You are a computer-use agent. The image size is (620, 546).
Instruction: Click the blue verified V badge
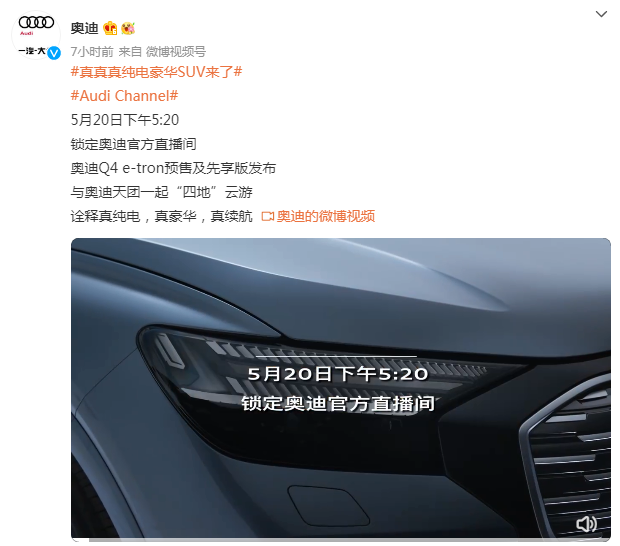54,53
